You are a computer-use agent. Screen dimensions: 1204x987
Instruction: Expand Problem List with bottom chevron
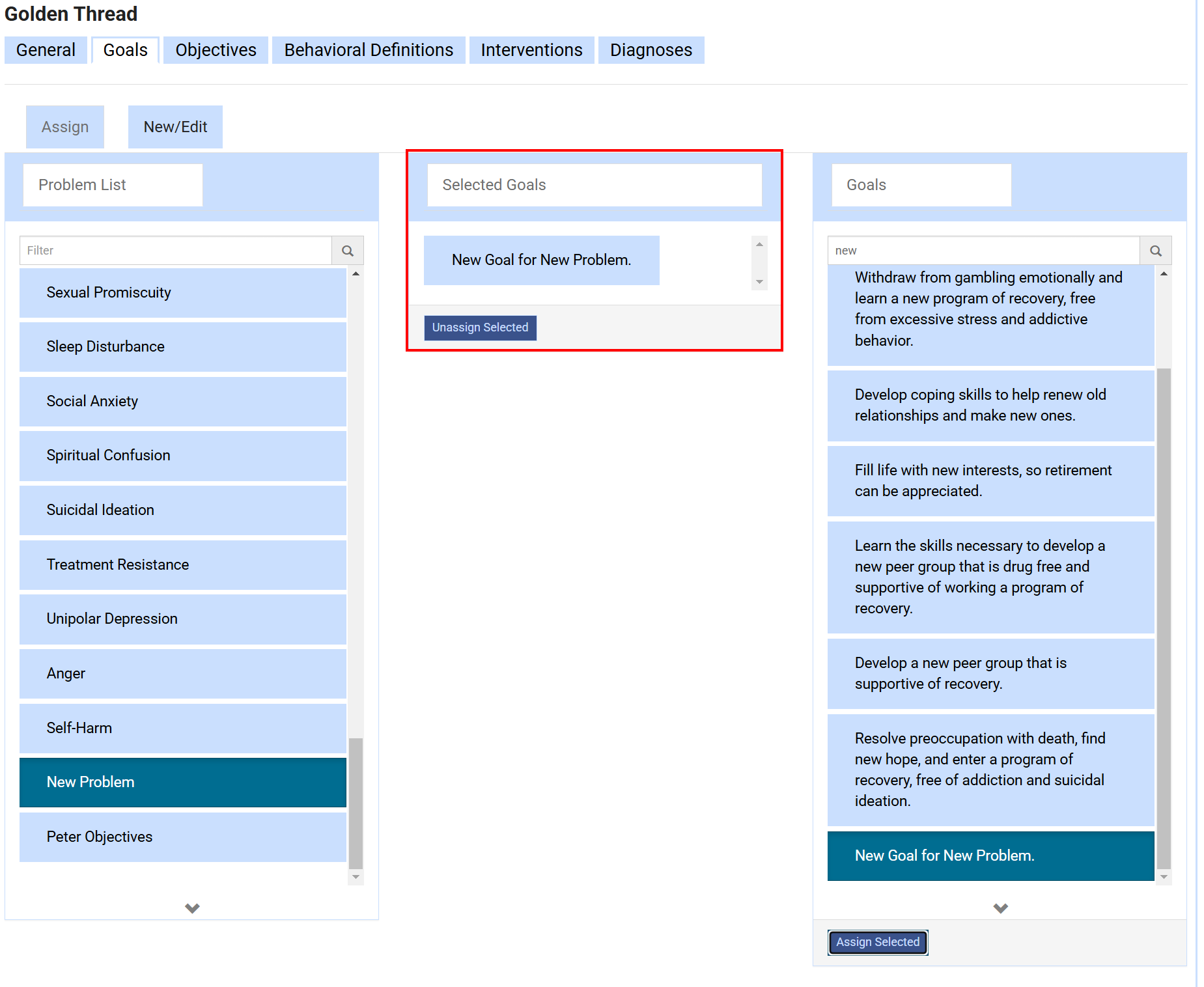pyautogui.click(x=192, y=908)
